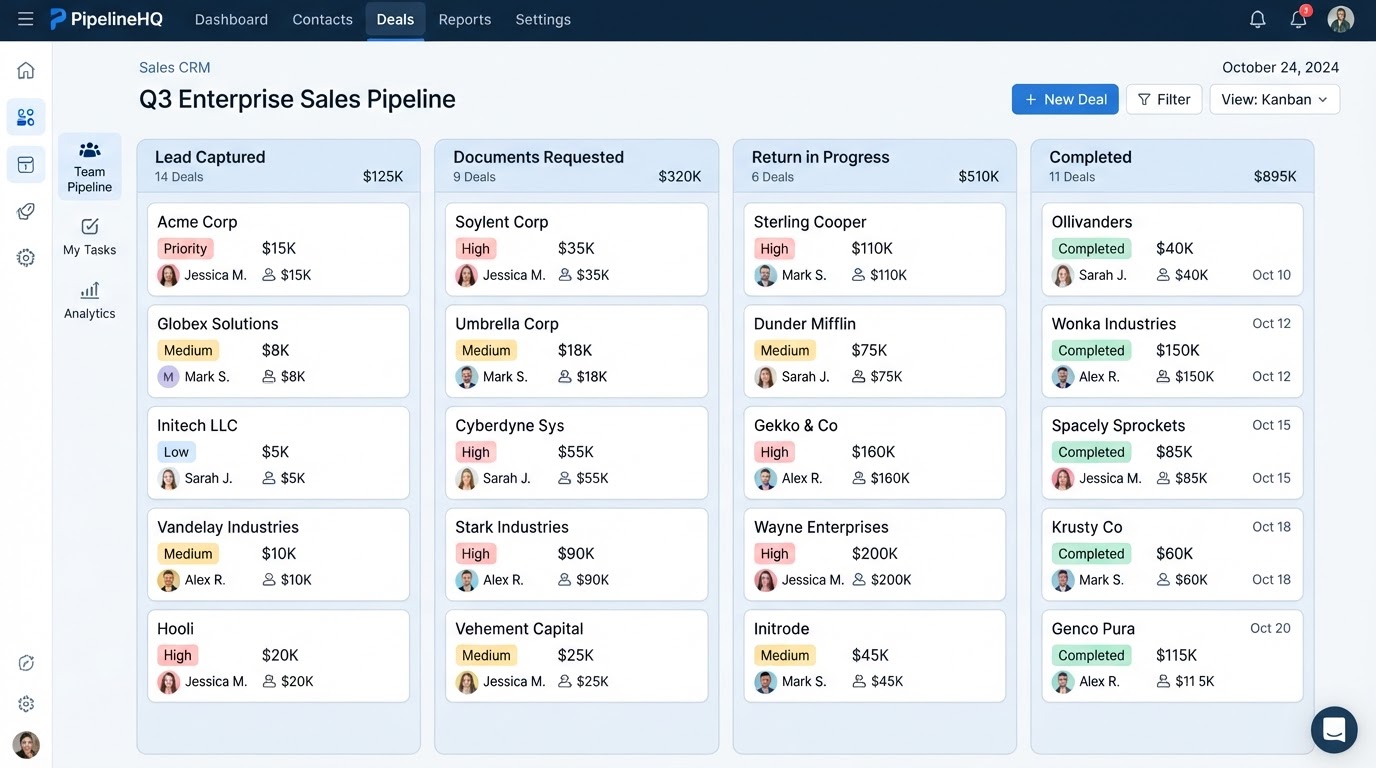Click Oct 20 date on Genco Pura

click(1270, 629)
